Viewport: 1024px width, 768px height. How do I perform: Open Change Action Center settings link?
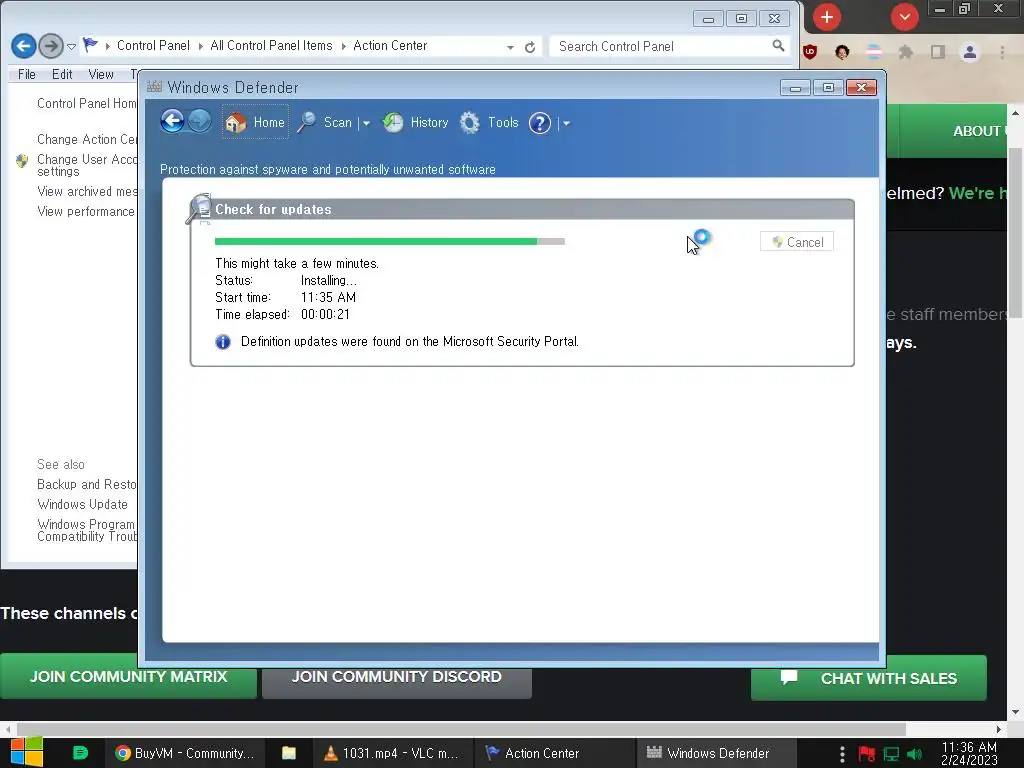(x=87, y=139)
